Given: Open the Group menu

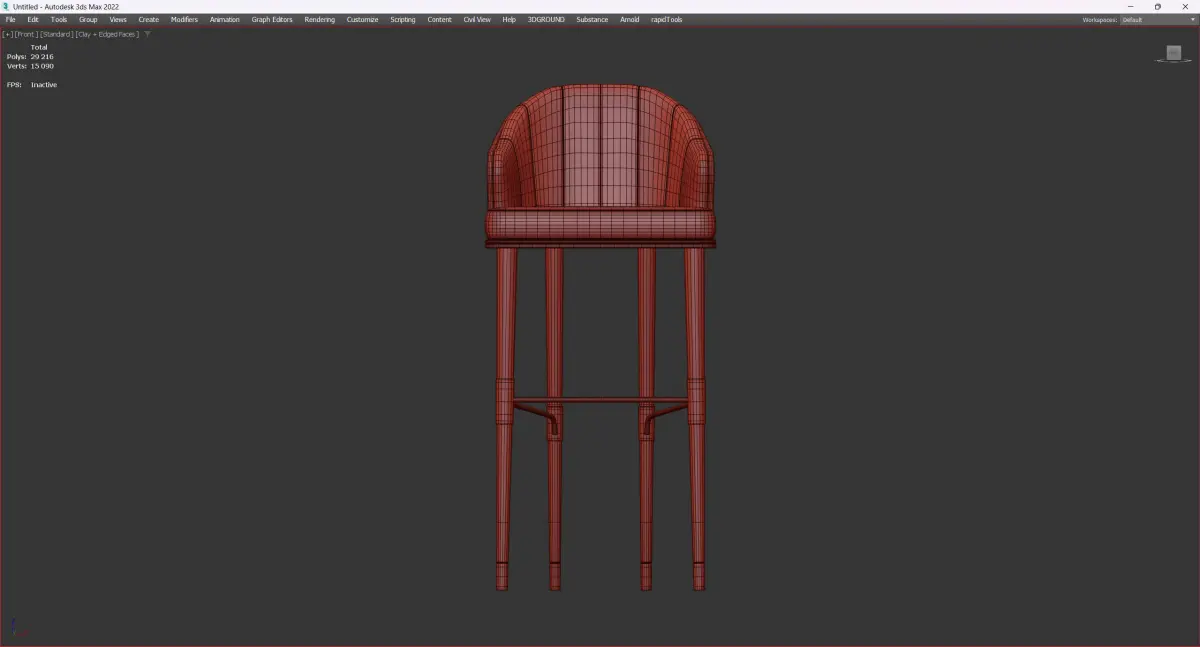Looking at the screenshot, I should pos(88,19).
